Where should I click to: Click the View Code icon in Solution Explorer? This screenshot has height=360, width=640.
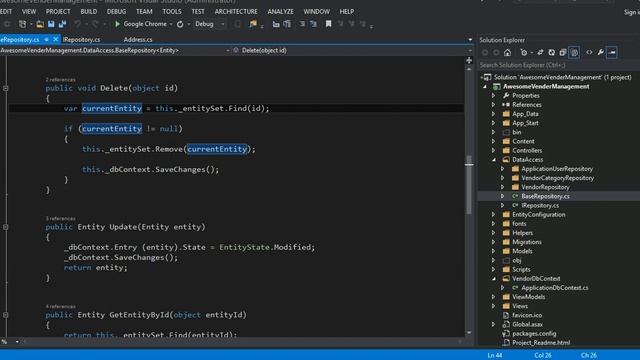(x=589, y=52)
